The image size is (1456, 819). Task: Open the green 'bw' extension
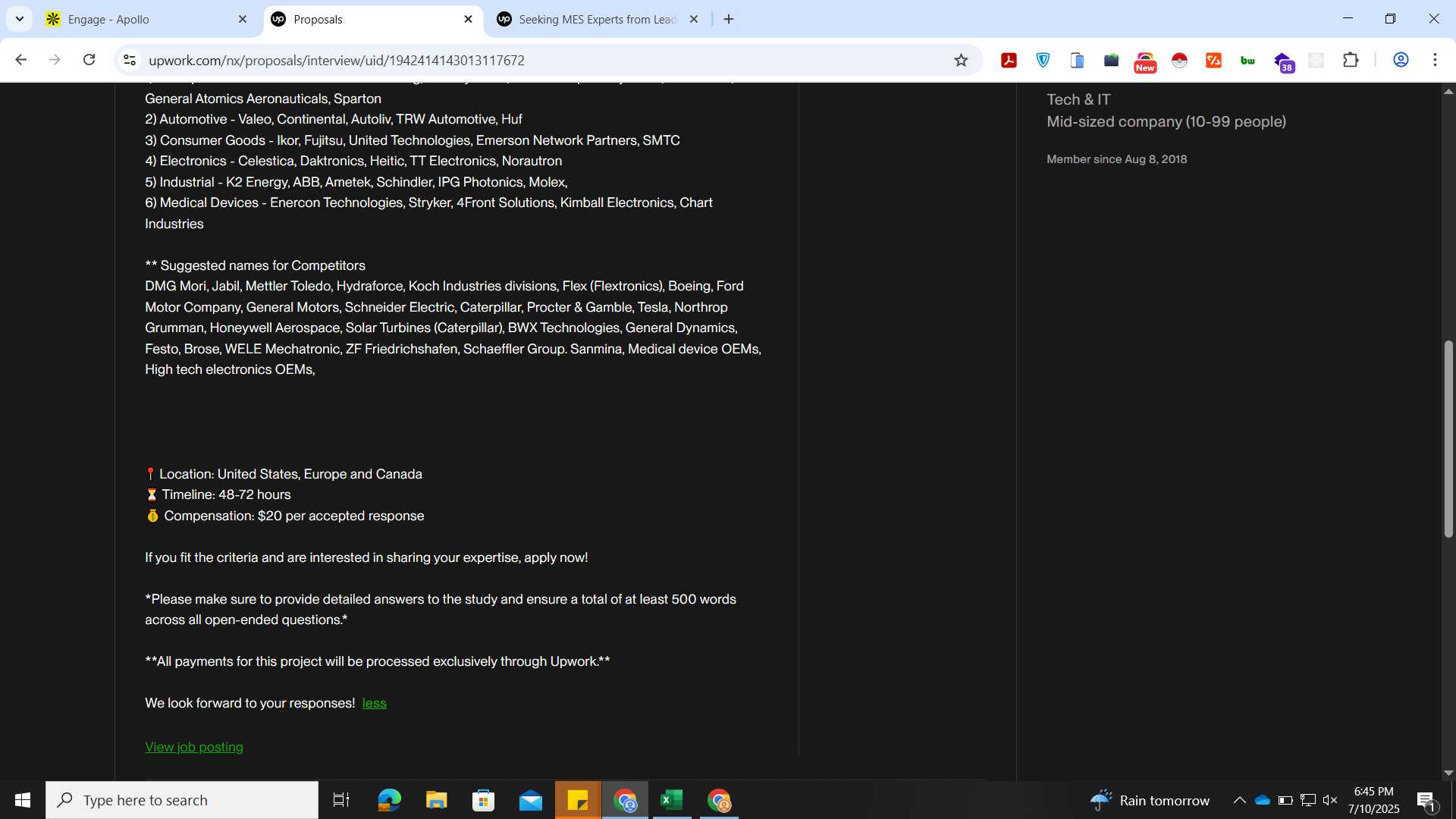click(1247, 60)
